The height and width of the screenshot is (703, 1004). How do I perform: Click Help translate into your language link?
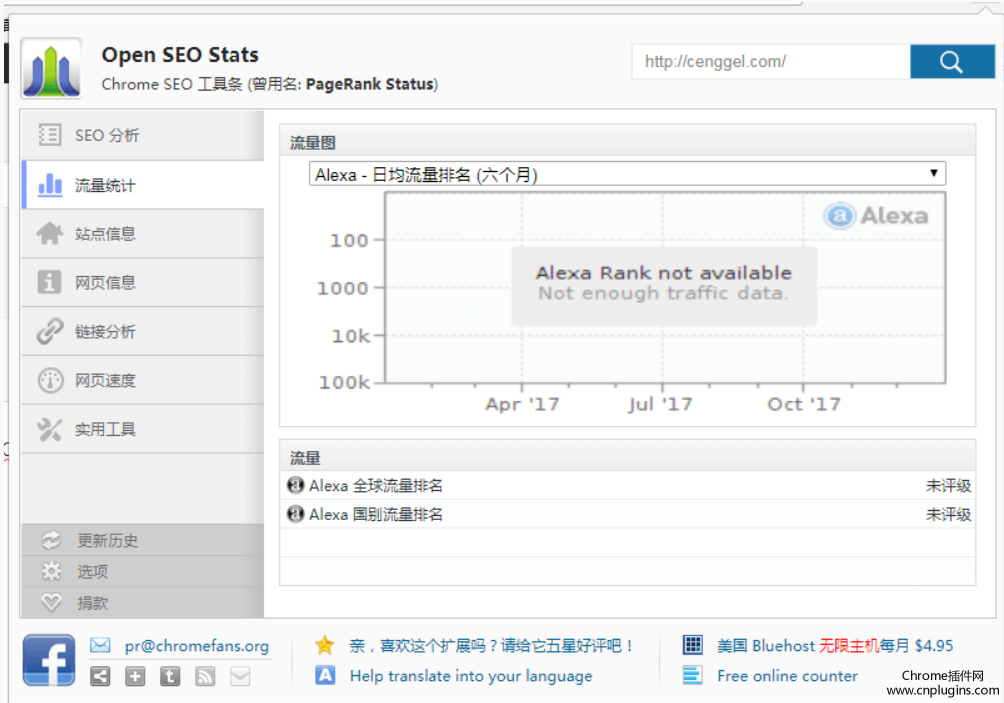pyautogui.click(x=471, y=676)
